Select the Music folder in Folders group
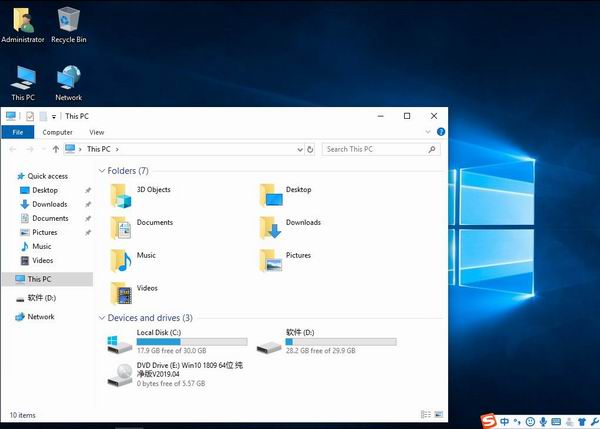The image size is (600, 429). [x=133, y=261]
